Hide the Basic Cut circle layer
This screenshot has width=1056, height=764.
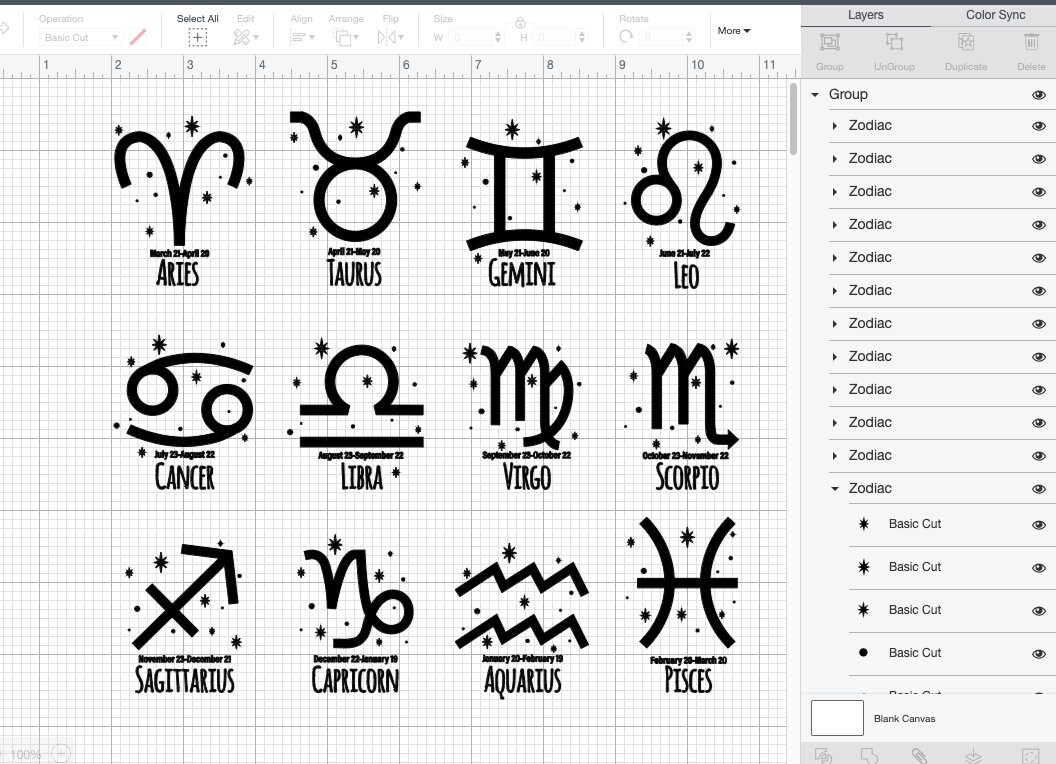click(x=1039, y=653)
